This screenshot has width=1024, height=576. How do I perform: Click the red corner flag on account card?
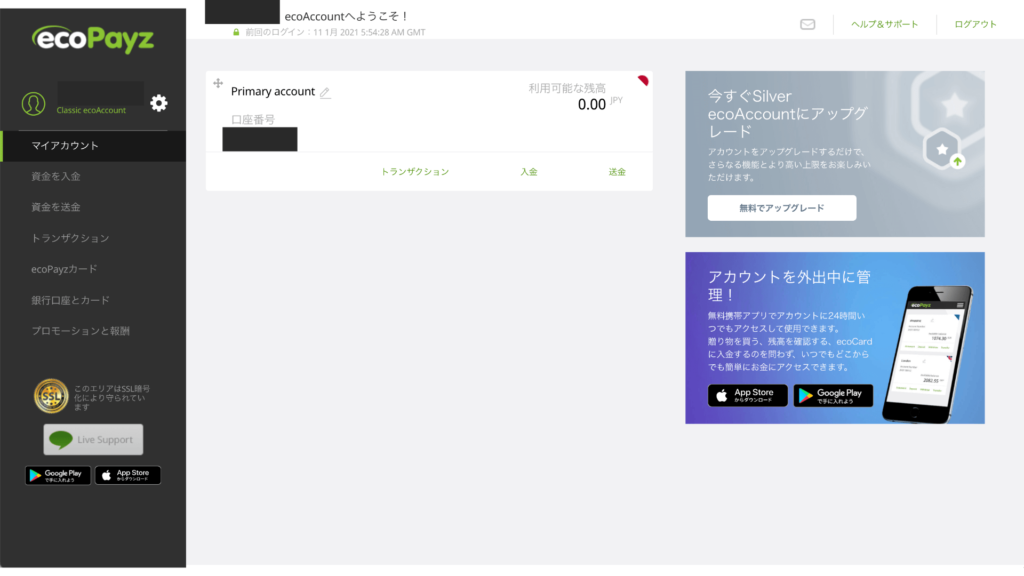point(643,80)
